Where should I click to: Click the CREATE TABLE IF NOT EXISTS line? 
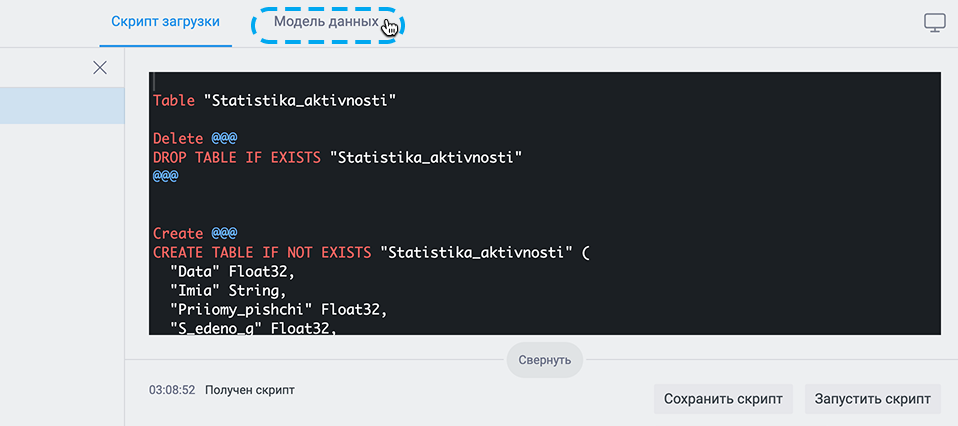pos(369,252)
